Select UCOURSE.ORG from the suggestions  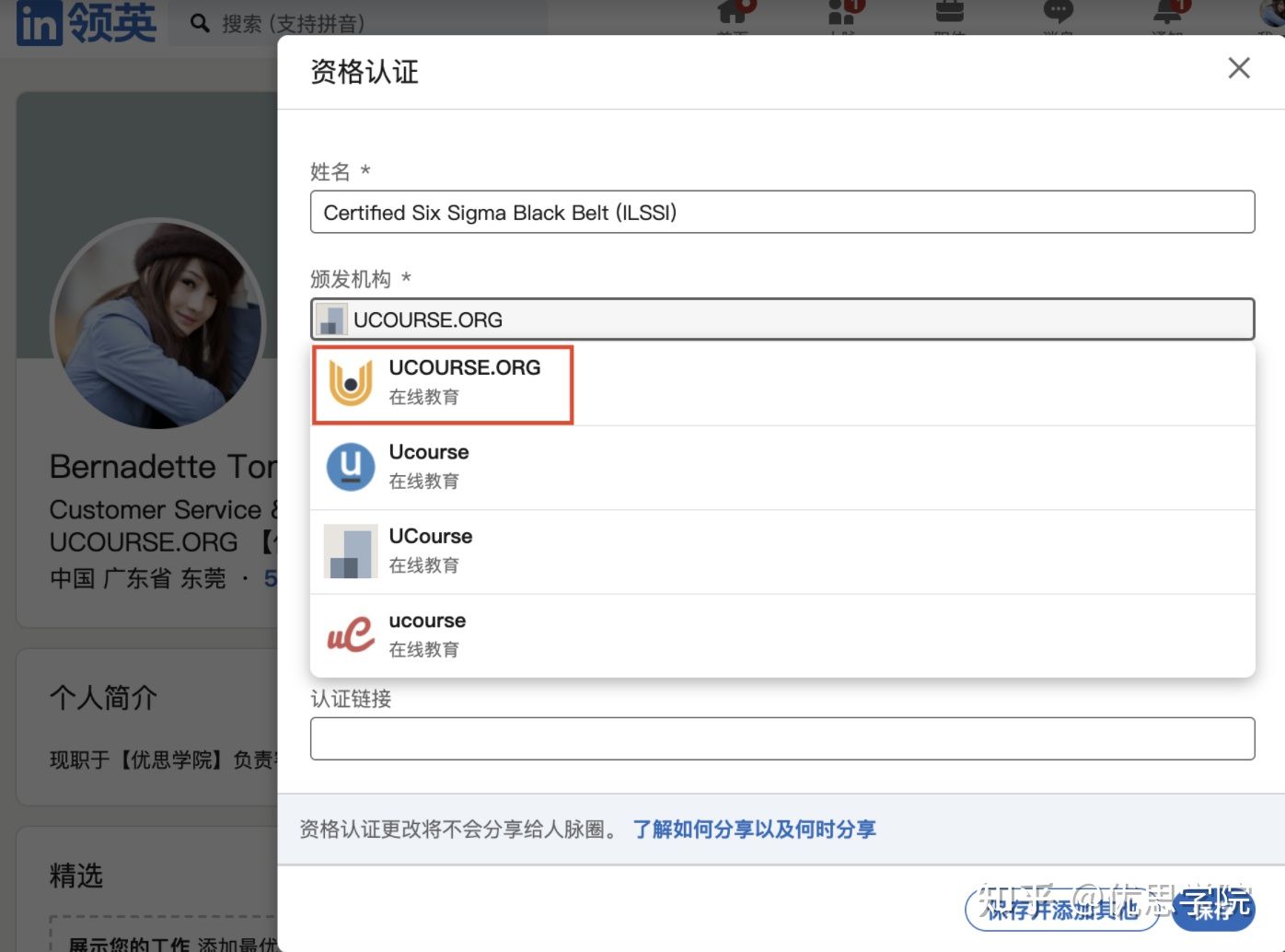click(x=782, y=383)
